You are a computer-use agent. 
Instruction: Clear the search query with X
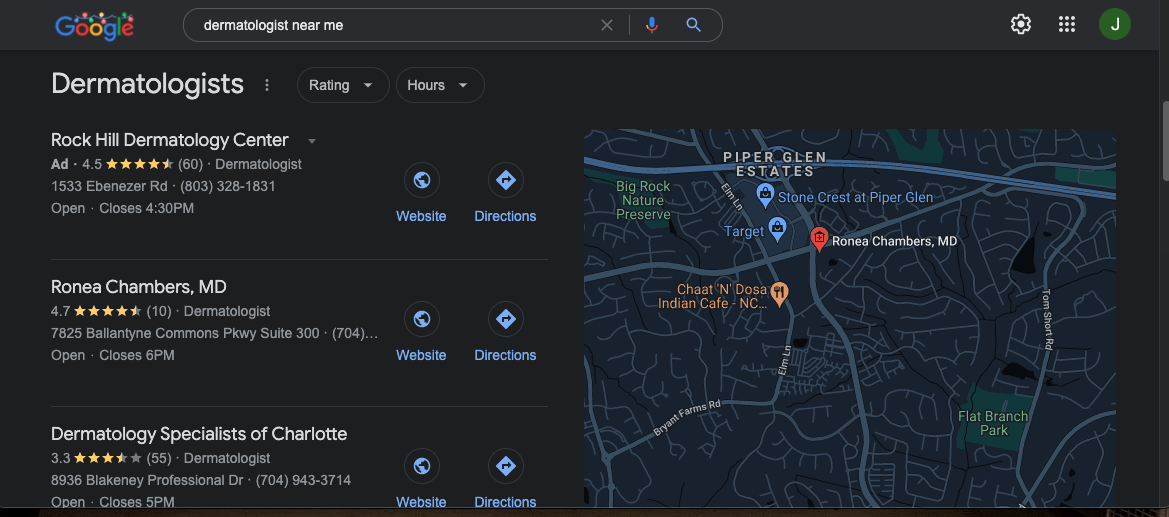coord(607,25)
